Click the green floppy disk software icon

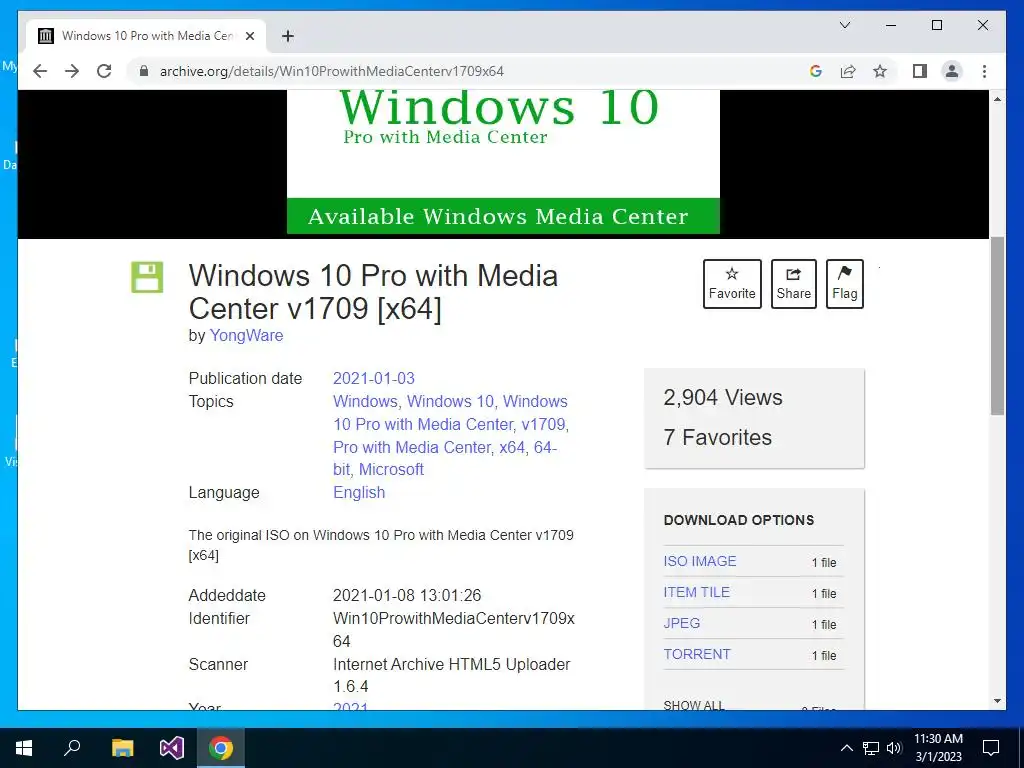click(x=147, y=277)
